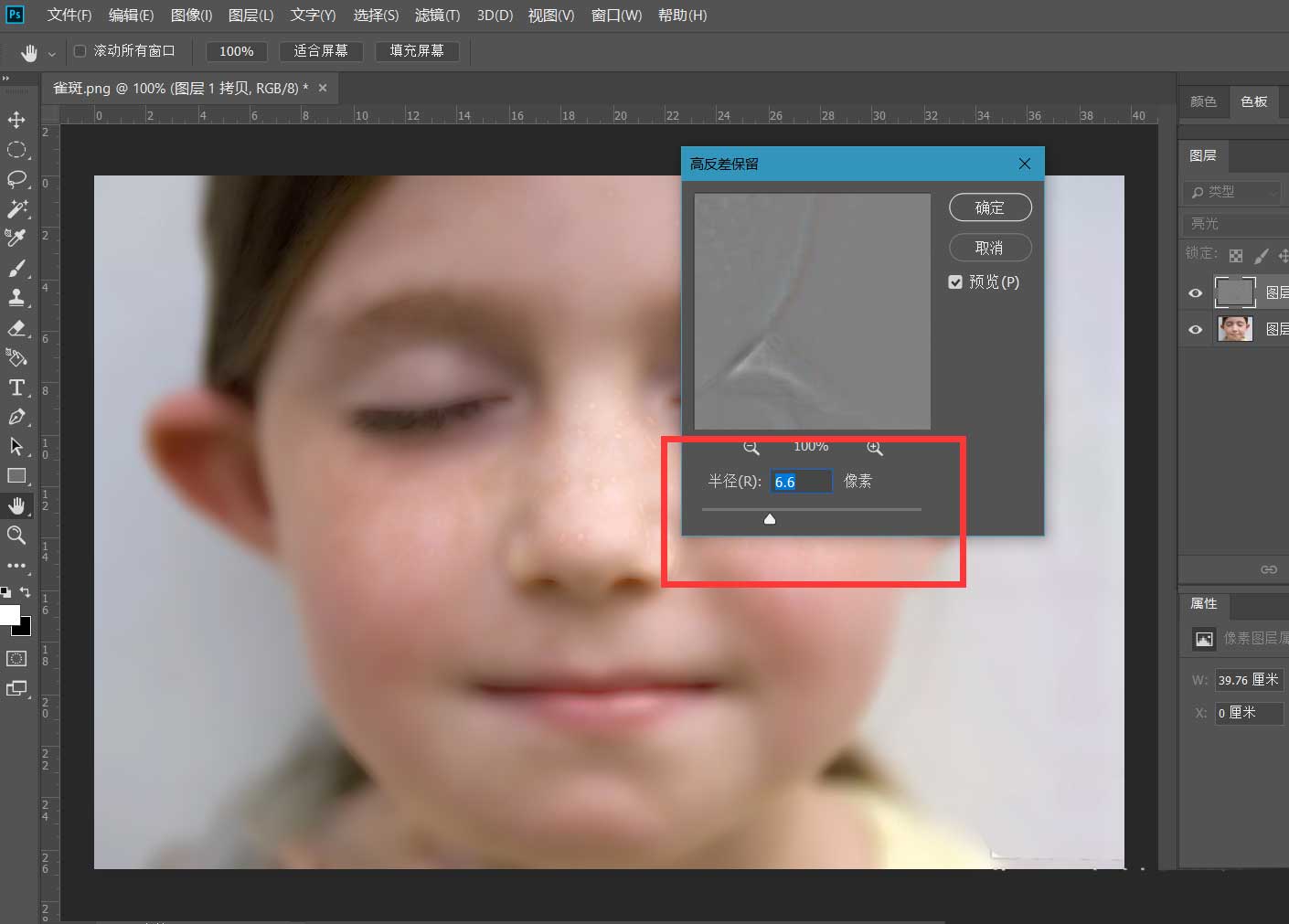The image size is (1289, 924).
Task: Select the Paint Bucket tool
Action: 16,356
